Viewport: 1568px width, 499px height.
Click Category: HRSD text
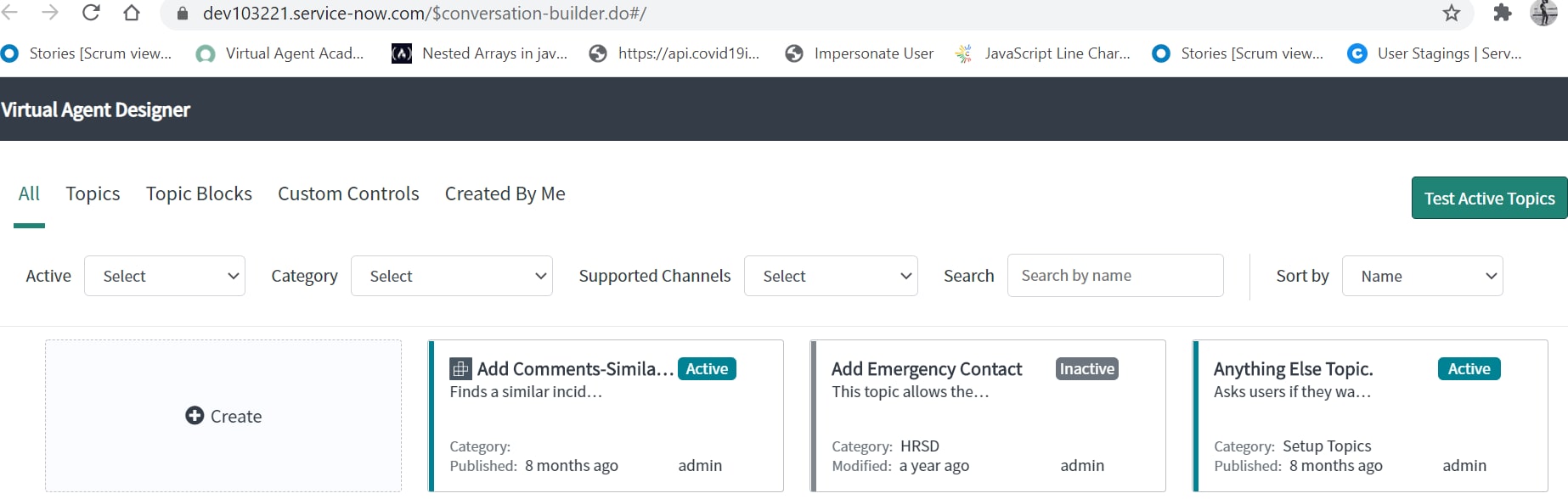pos(885,446)
